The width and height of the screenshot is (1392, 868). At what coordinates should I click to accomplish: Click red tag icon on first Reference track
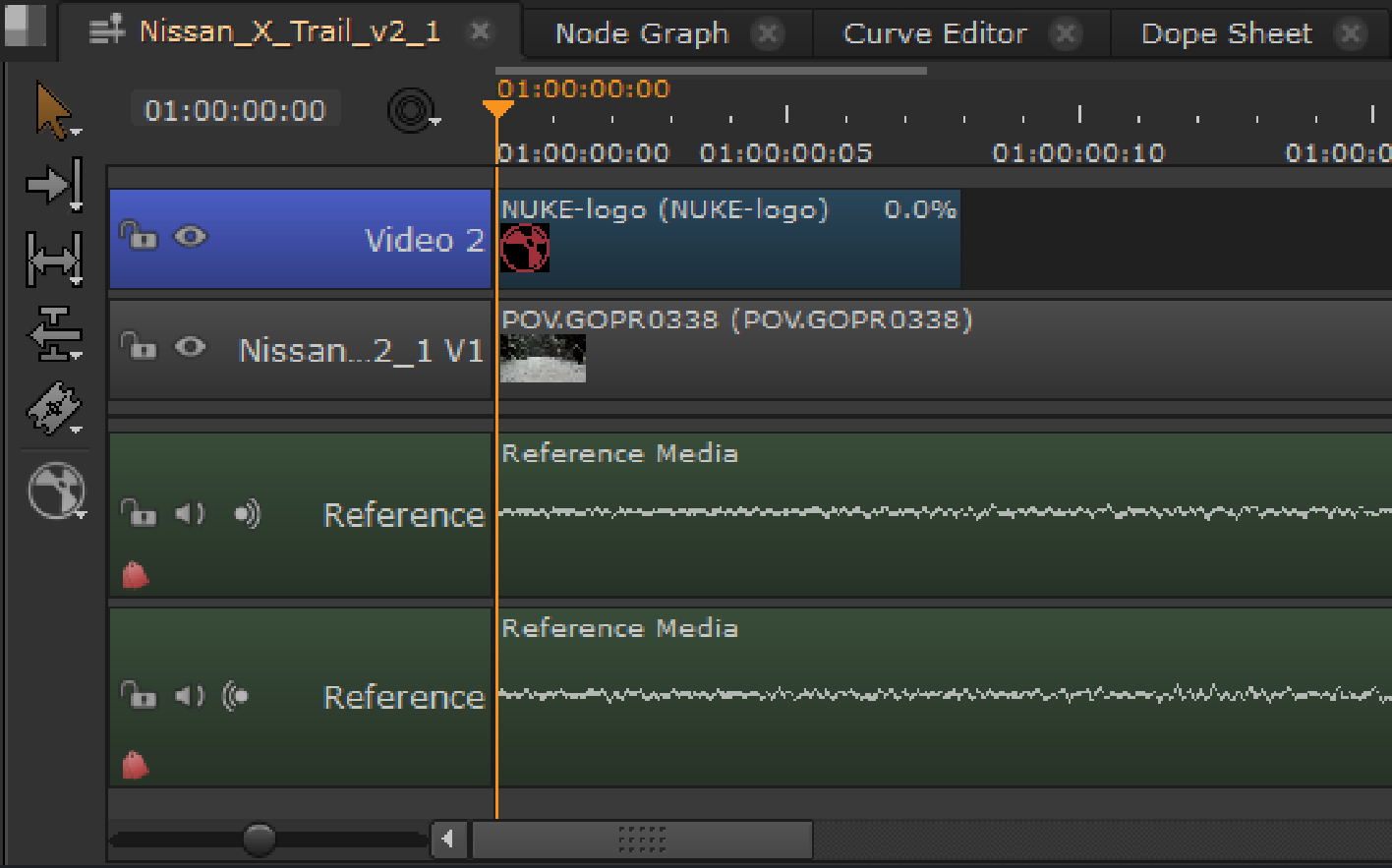pos(136,574)
